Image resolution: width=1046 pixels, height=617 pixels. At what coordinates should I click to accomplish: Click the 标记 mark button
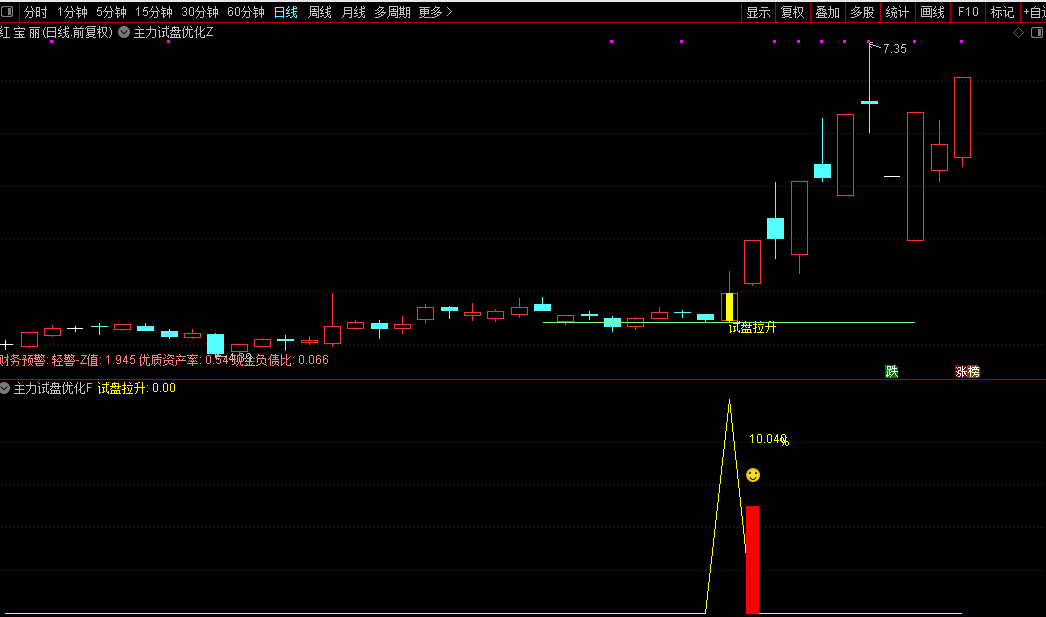click(1003, 12)
